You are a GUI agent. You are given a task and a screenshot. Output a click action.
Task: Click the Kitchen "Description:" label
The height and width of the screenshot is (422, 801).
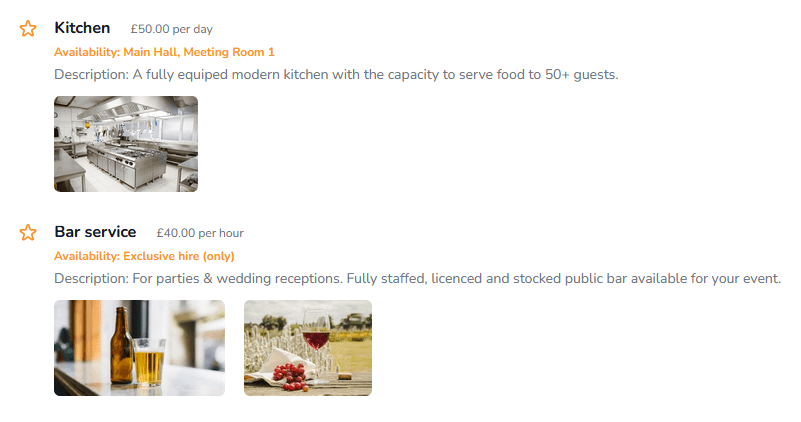point(91,74)
